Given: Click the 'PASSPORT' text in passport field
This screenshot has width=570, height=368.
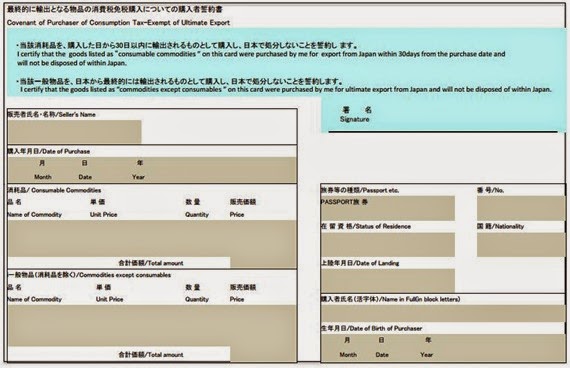Looking at the screenshot, I should (344, 202).
